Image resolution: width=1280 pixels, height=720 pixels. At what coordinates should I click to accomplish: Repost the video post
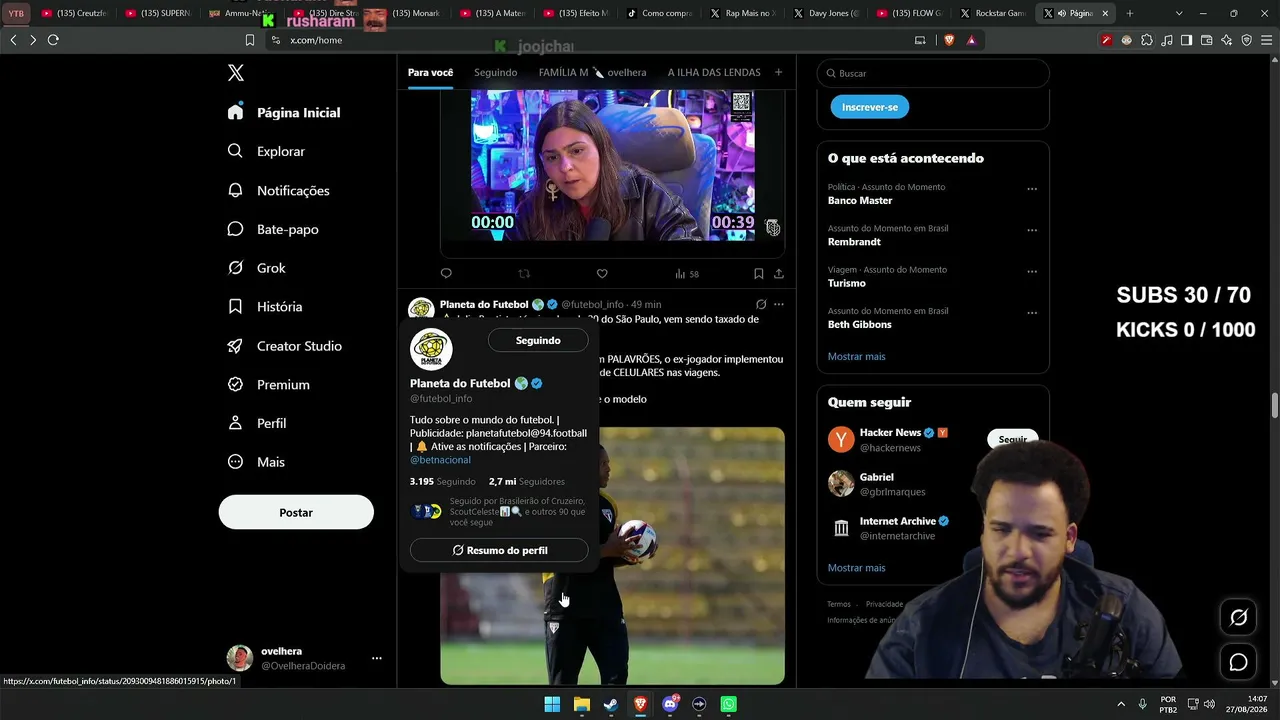524,273
